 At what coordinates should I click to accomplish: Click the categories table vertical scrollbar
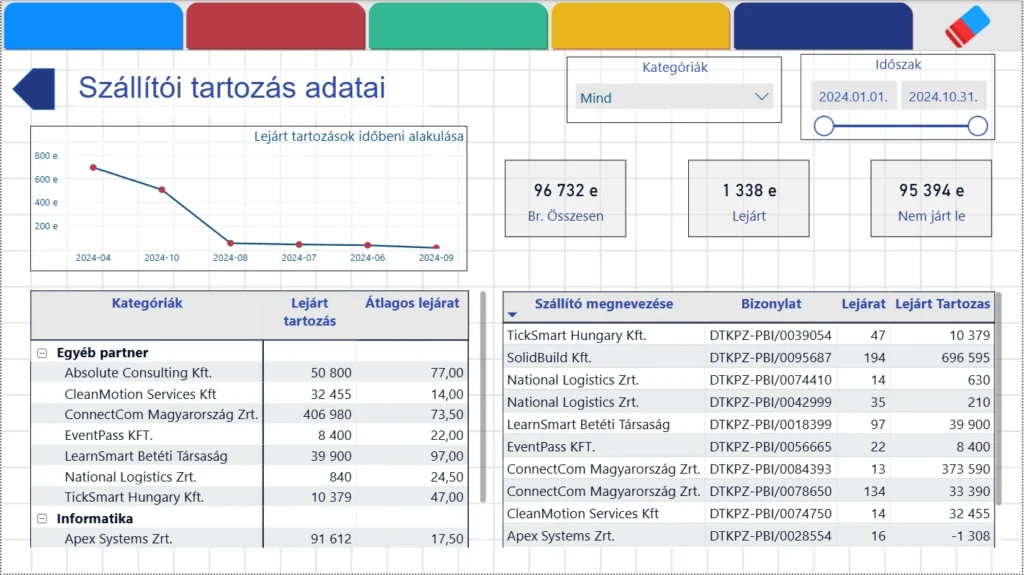click(x=483, y=400)
